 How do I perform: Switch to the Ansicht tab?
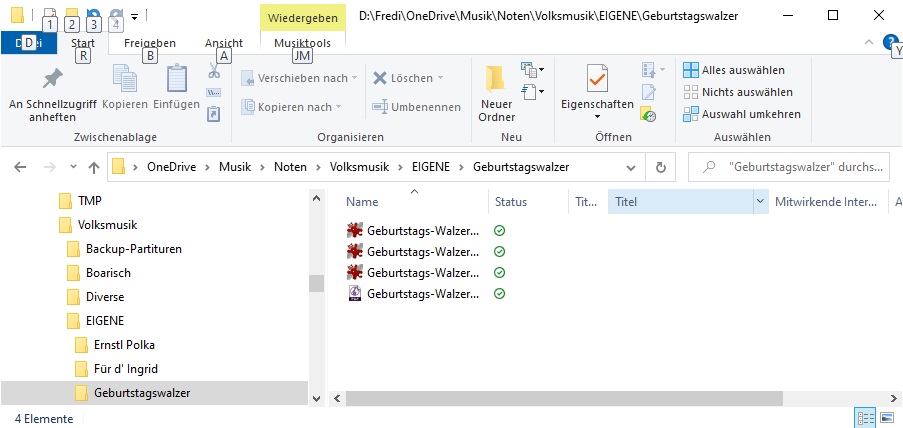(223, 43)
